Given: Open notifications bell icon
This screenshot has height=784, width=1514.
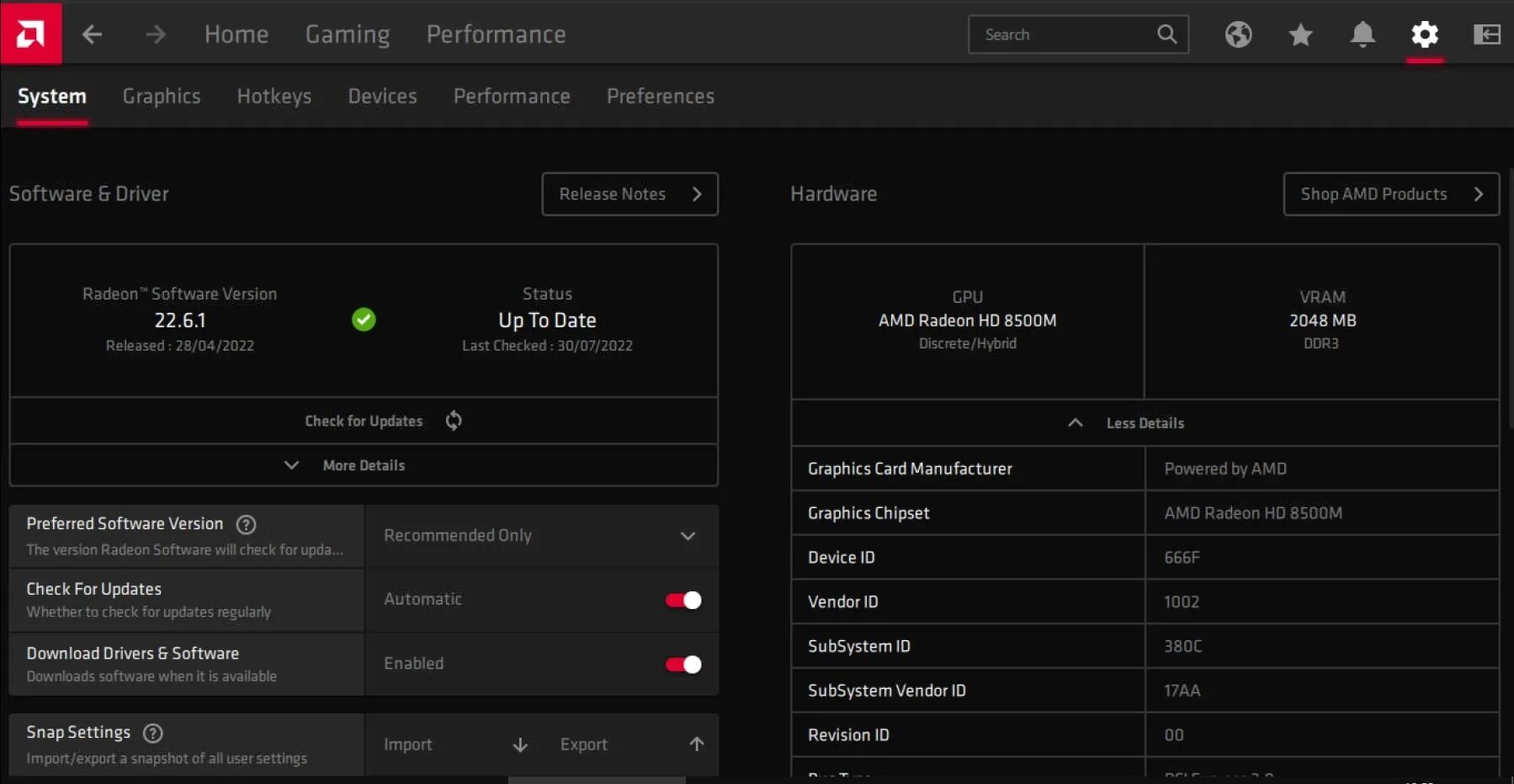Looking at the screenshot, I should pyautogui.click(x=1363, y=34).
